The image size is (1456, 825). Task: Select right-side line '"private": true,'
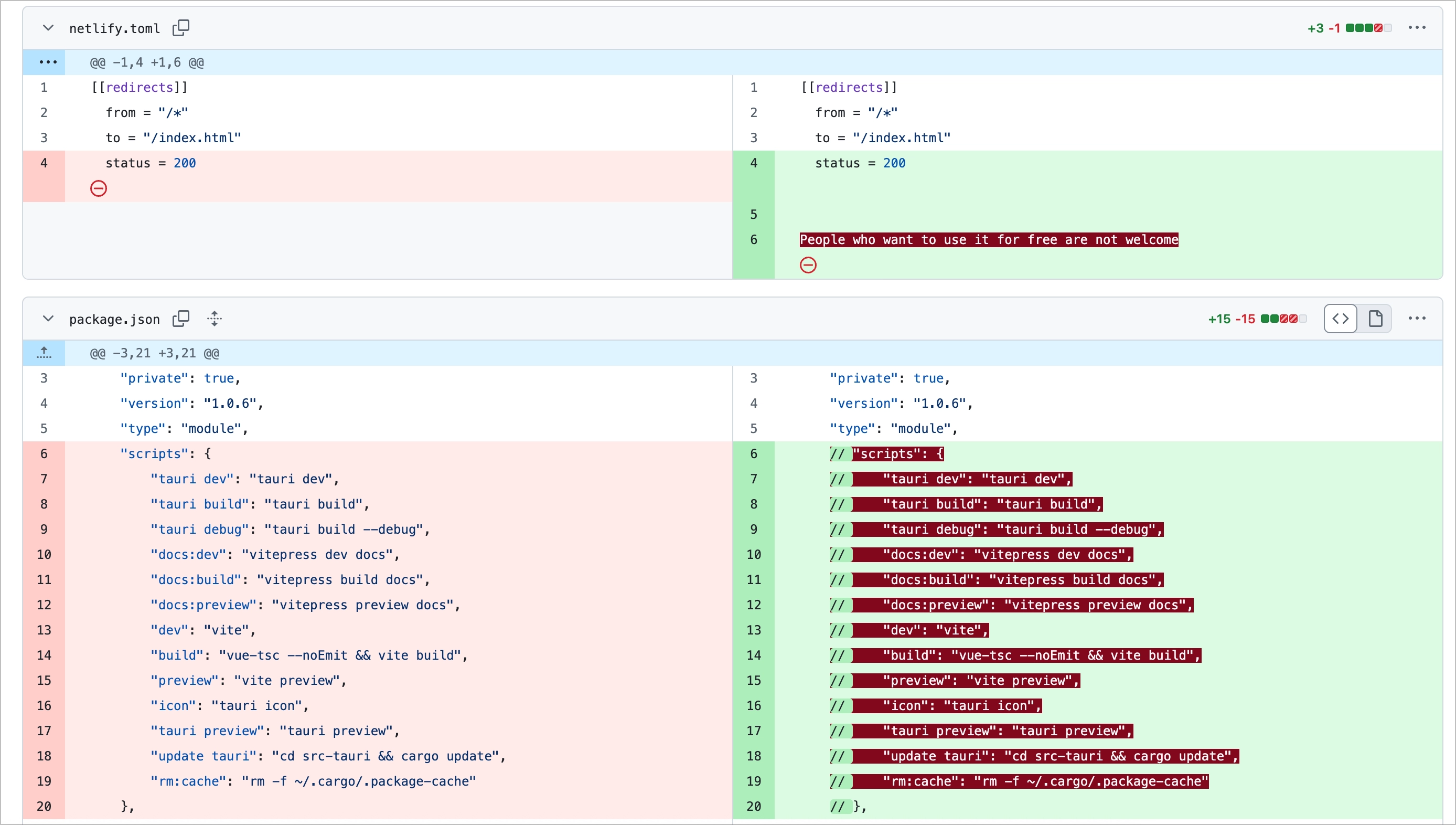point(891,378)
